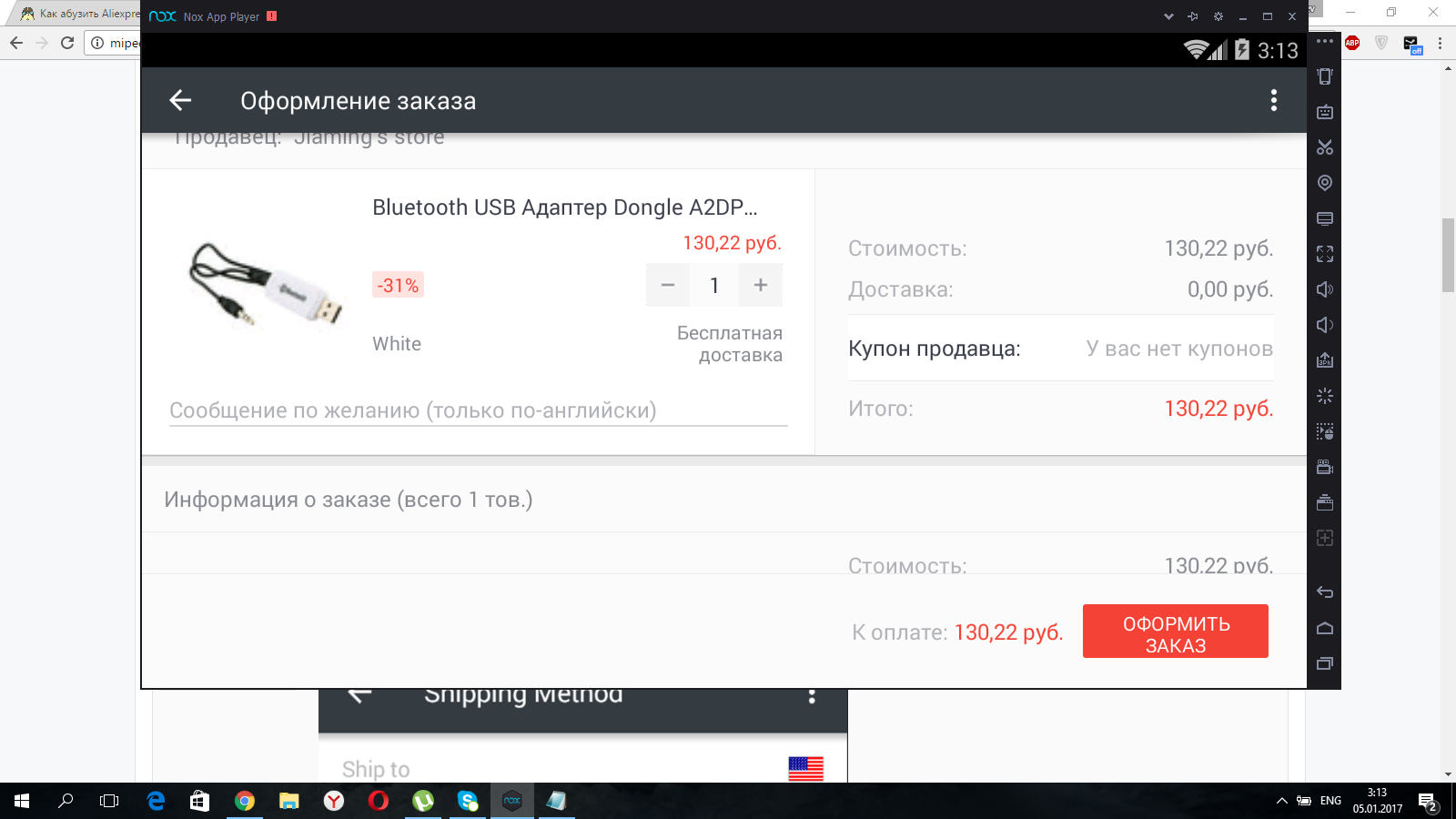Increase item quantity with plus button
The width and height of the screenshot is (1456, 819).
click(x=761, y=285)
